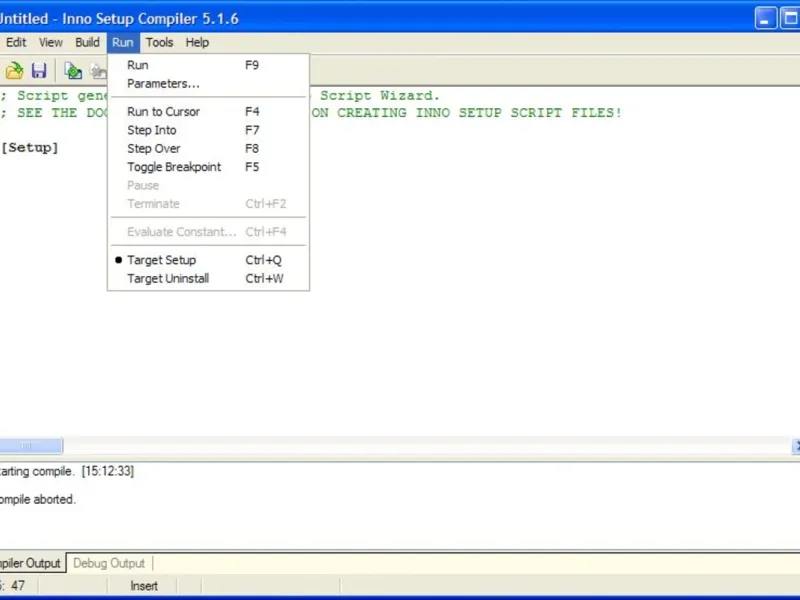Open the Parameters... dialog entry
The width and height of the screenshot is (800, 600).
tap(208, 84)
